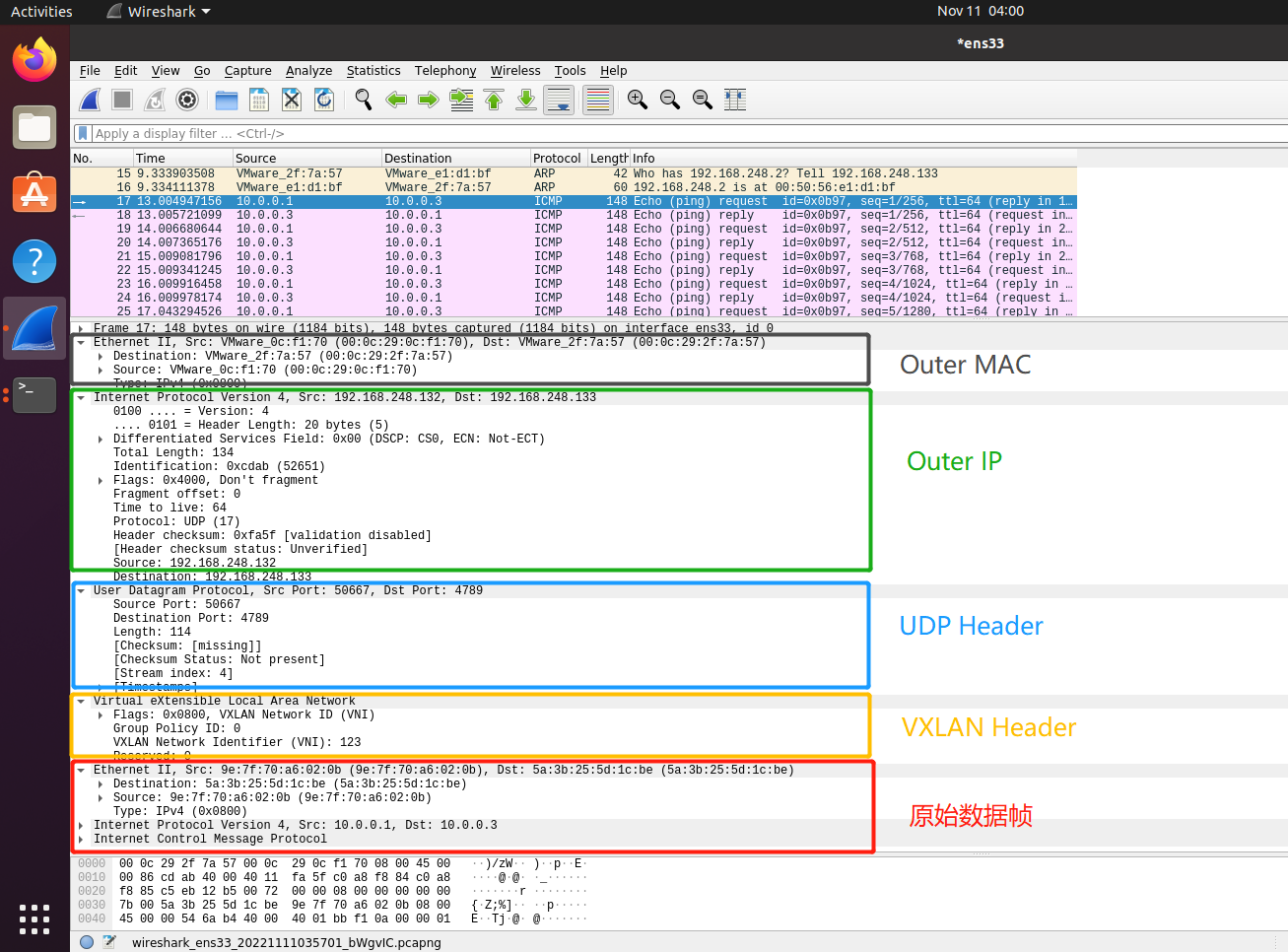Select VXLAN Network Identifier (VNI): 123 line
This screenshot has height=952, width=1288.
coord(237,742)
